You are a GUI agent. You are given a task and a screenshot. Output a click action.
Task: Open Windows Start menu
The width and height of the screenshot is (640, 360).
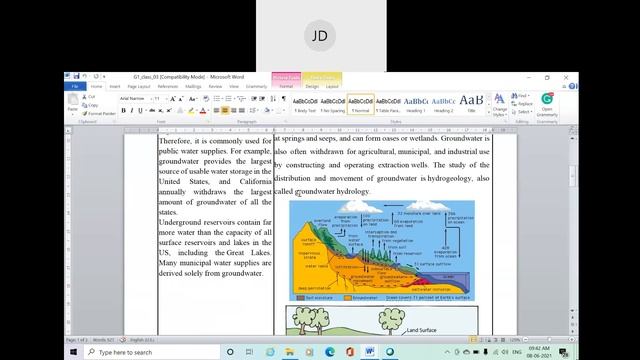pyautogui.click(x=73, y=352)
